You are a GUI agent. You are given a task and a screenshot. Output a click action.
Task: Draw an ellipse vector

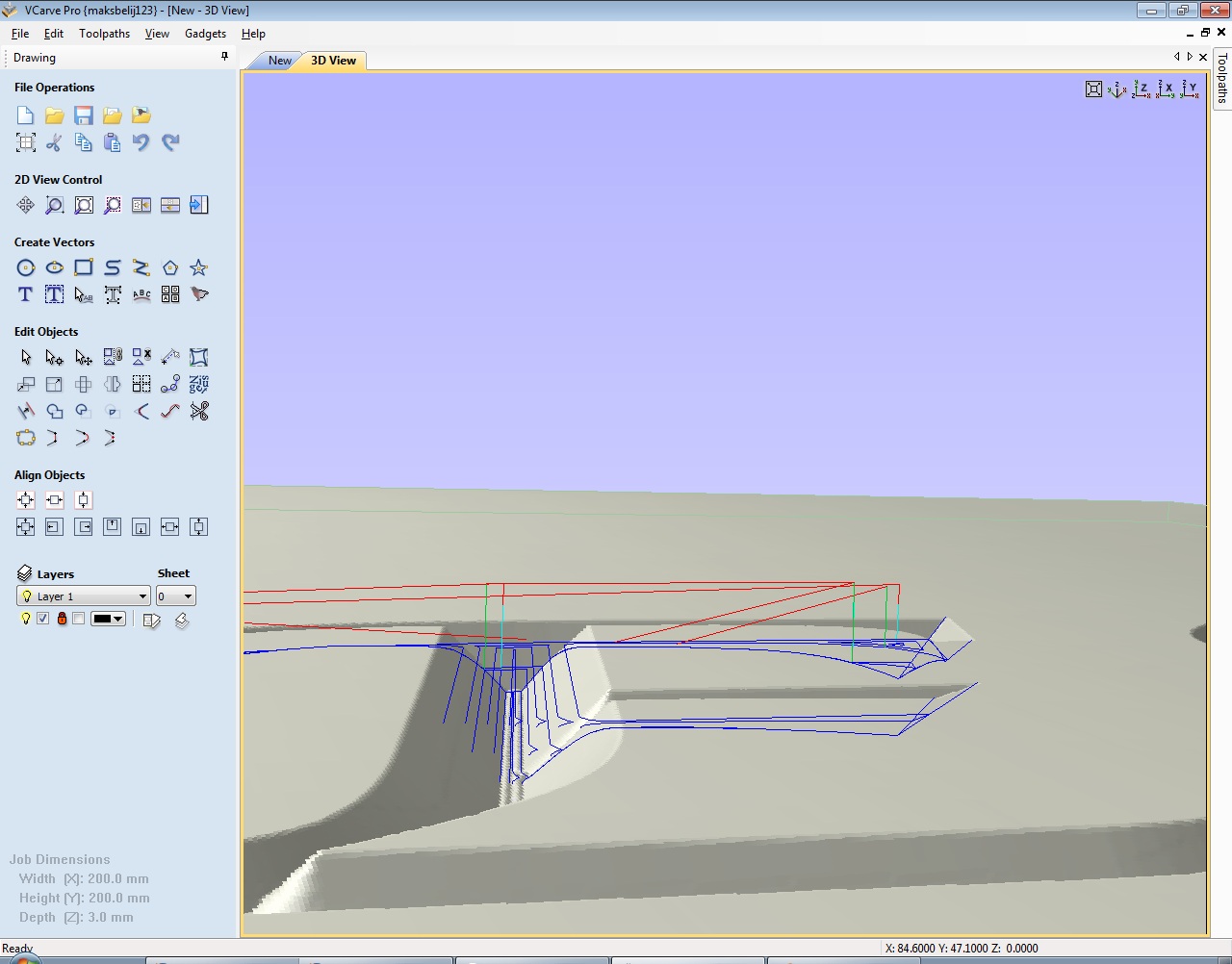[x=55, y=267]
